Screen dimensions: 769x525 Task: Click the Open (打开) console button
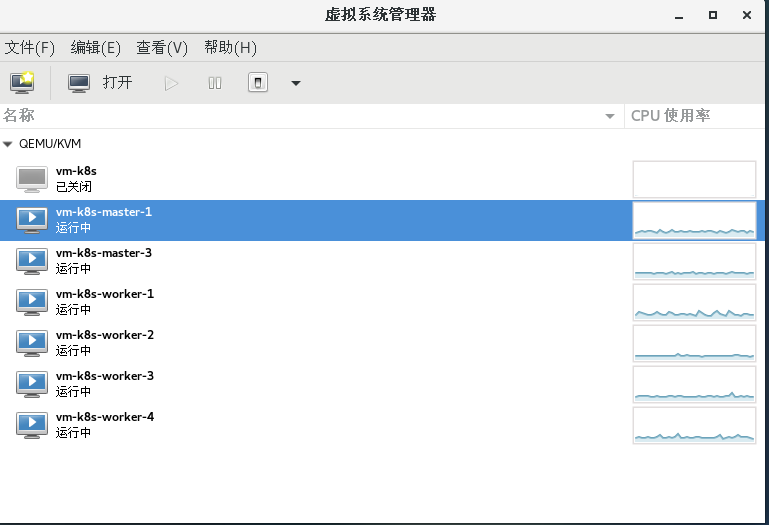100,83
